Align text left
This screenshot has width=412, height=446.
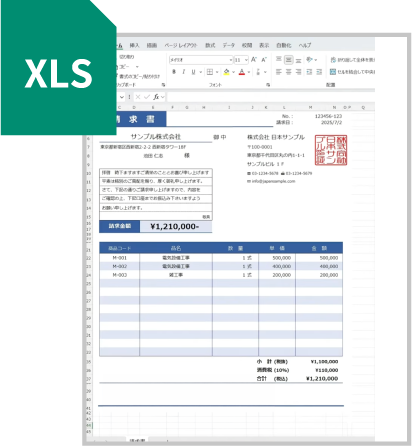click(x=279, y=72)
